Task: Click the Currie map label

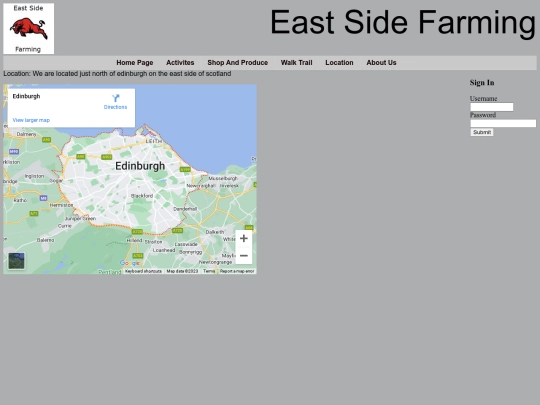Action: coord(65,226)
